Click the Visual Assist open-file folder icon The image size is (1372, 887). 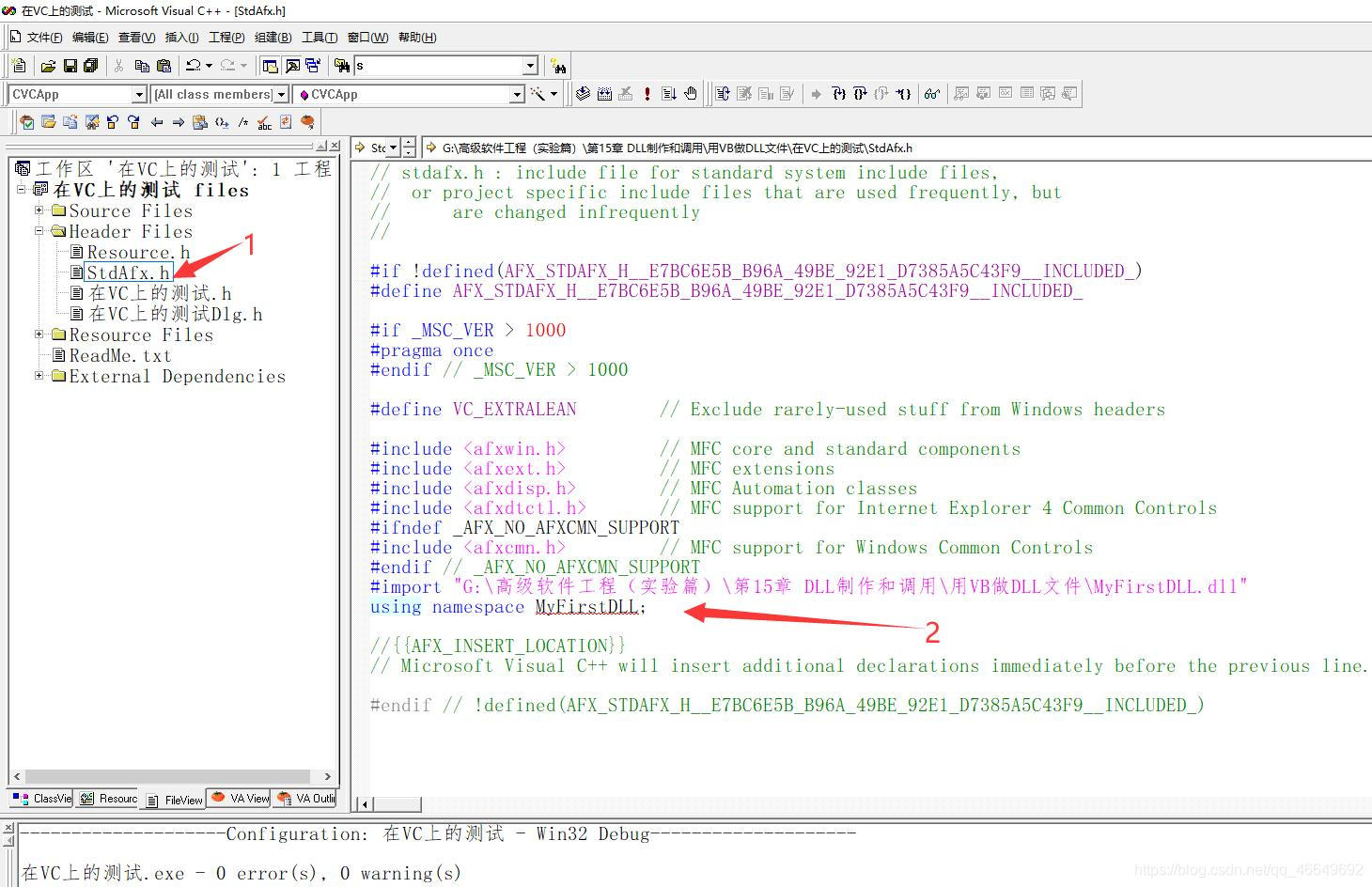coord(48,122)
